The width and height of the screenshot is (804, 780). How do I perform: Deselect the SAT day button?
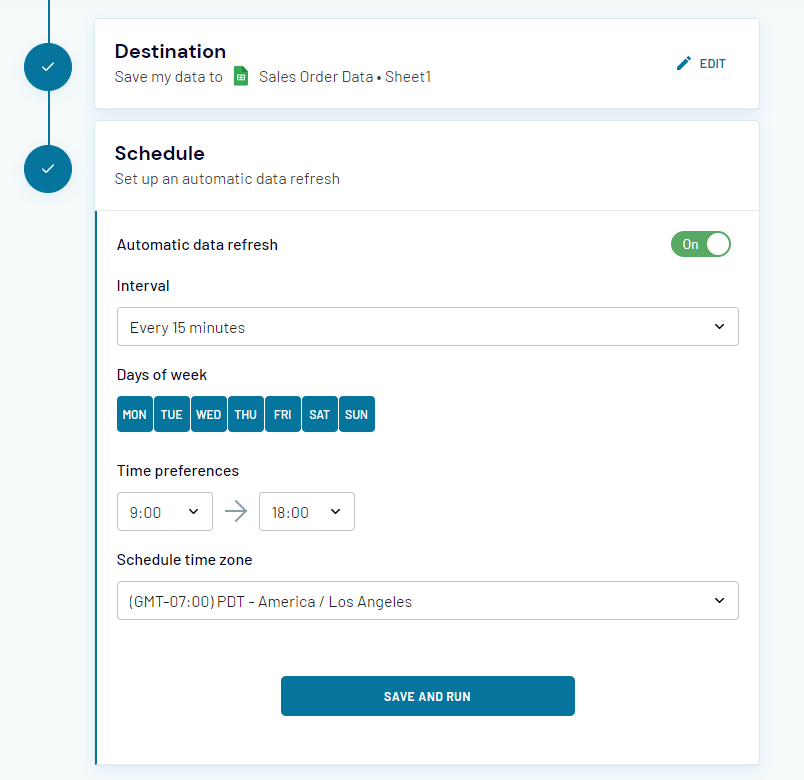click(319, 413)
